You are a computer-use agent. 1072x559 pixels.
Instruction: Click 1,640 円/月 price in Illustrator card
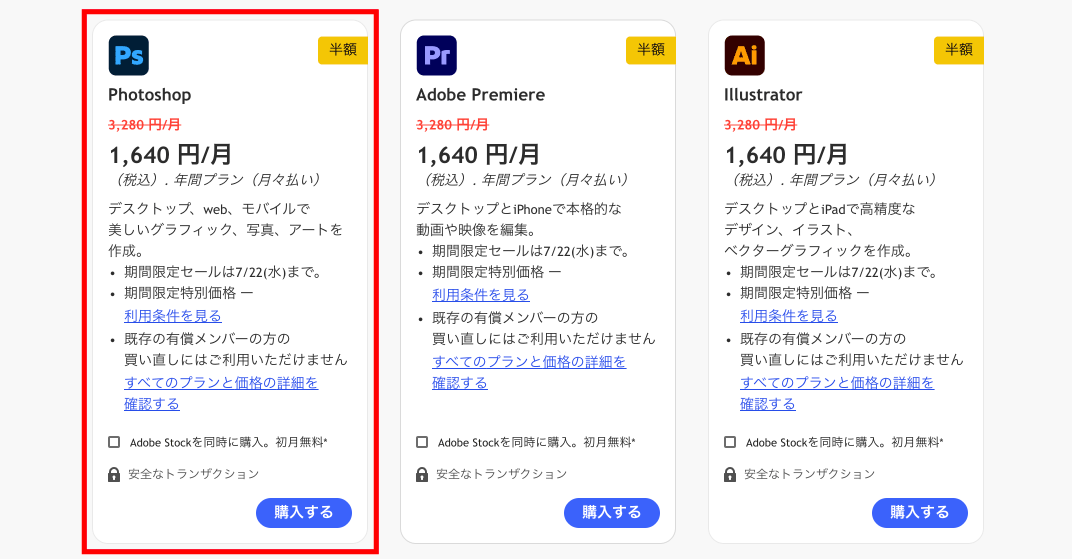786,155
